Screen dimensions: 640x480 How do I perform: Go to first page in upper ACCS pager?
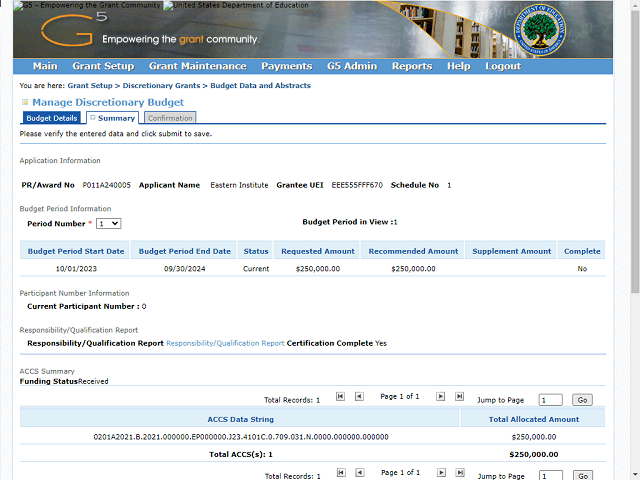pos(340,396)
